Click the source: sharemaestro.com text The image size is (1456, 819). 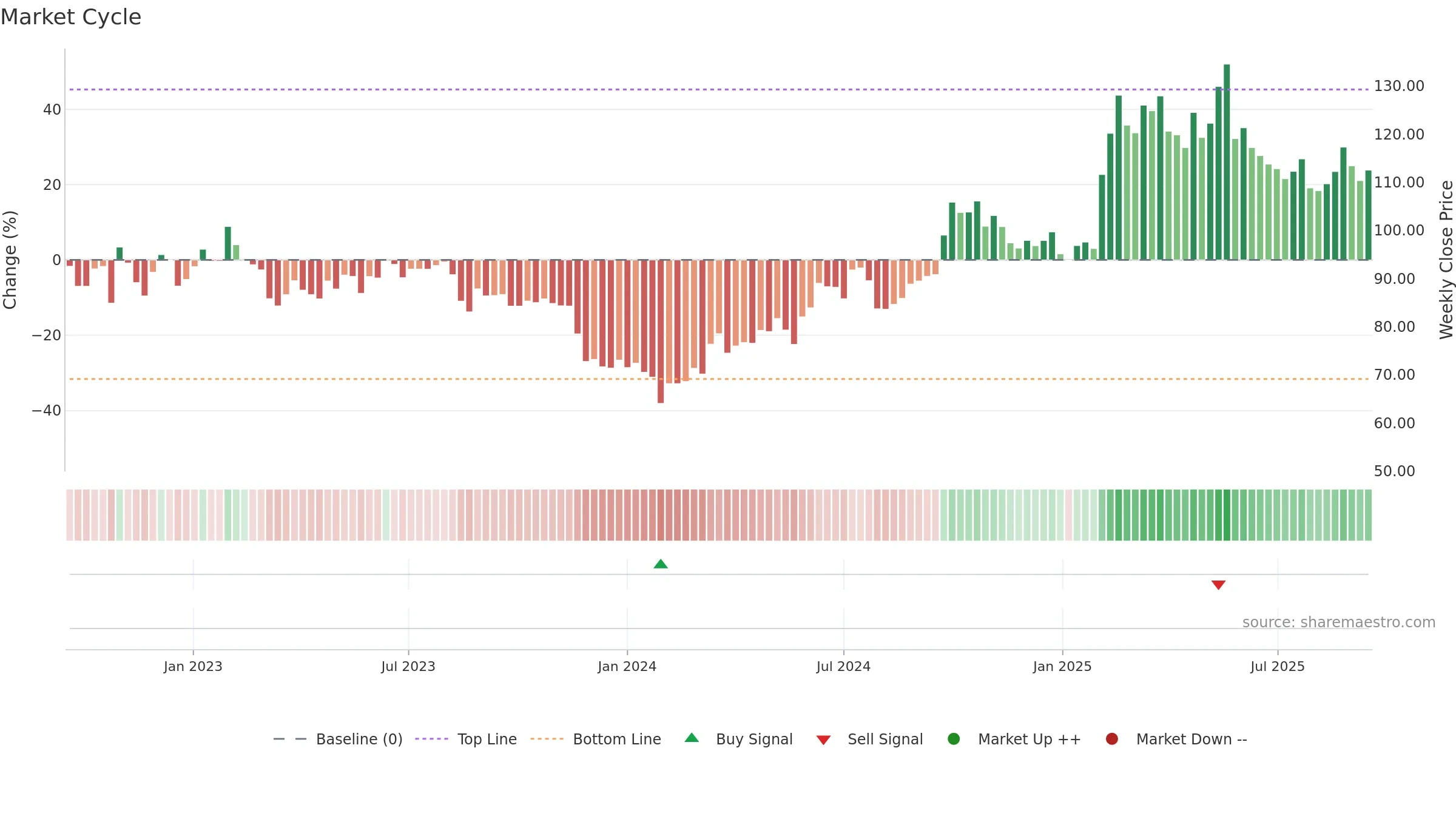[1339, 622]
